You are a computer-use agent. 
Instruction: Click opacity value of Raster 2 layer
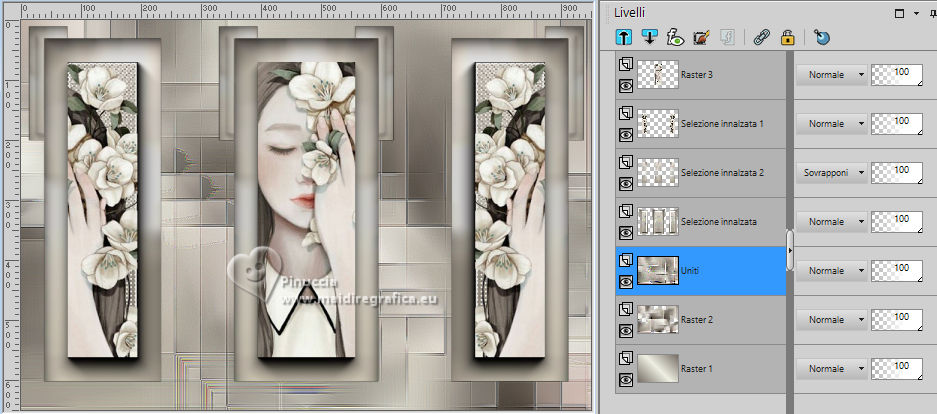[901, 317]
